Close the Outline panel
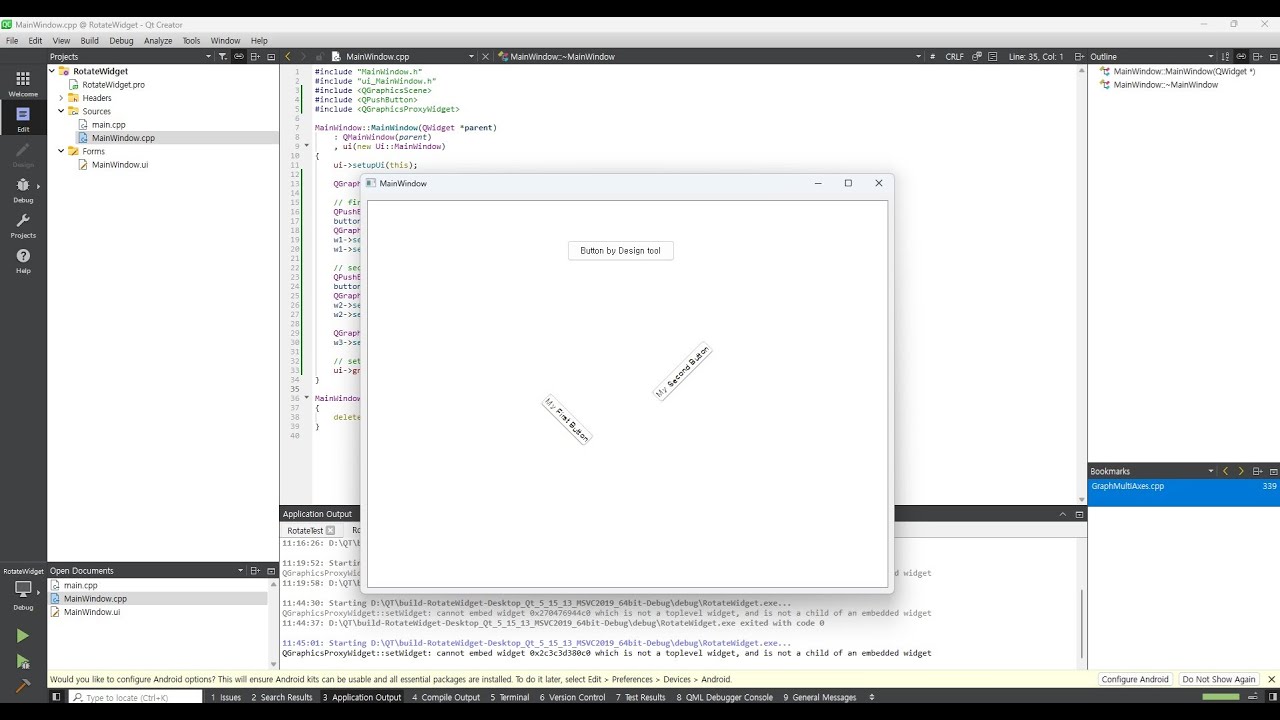1280x720 pixels. coord(1273,57)
